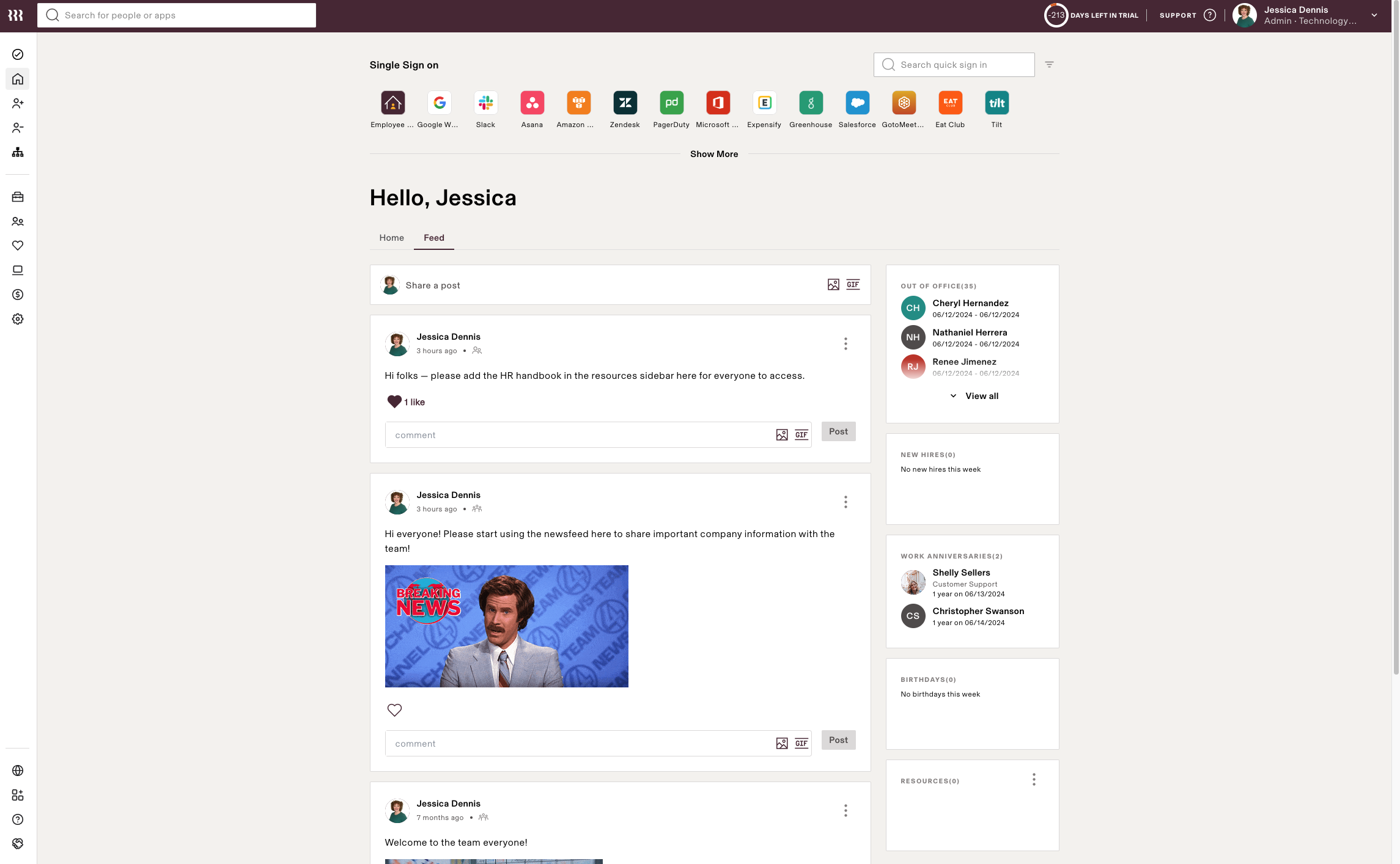This screenshot has height=864, width=1400.
Task: Unlike the HR handbook post heart
Action: [x=394, y=401]
